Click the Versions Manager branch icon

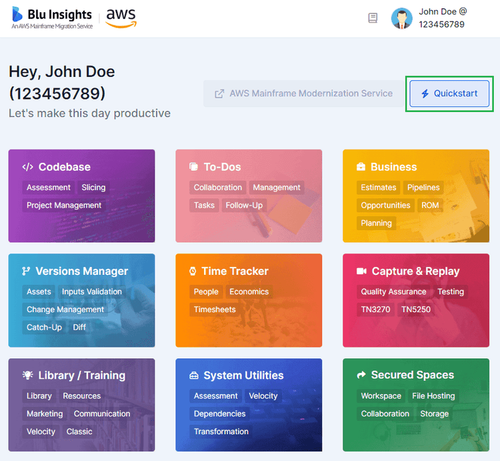(x=26, y=271)
